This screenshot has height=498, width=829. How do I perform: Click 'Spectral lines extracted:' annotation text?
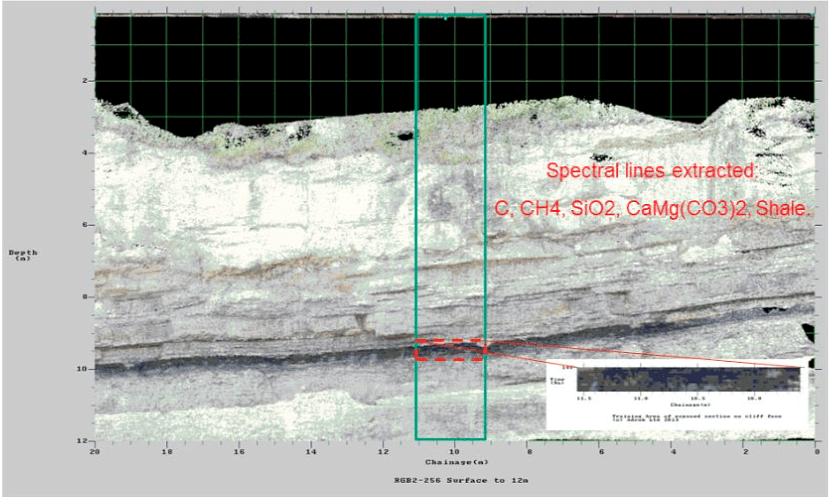(652, 171)
